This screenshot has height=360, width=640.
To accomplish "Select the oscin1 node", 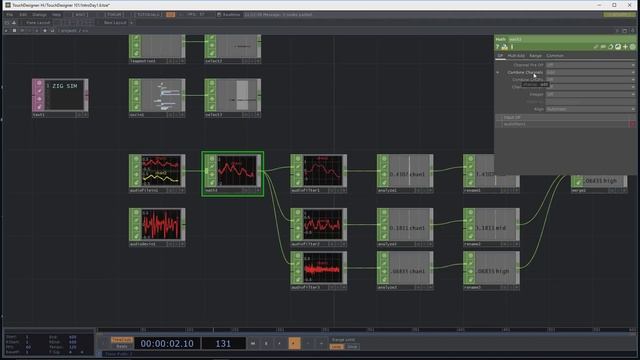I will tap(157, 98).
